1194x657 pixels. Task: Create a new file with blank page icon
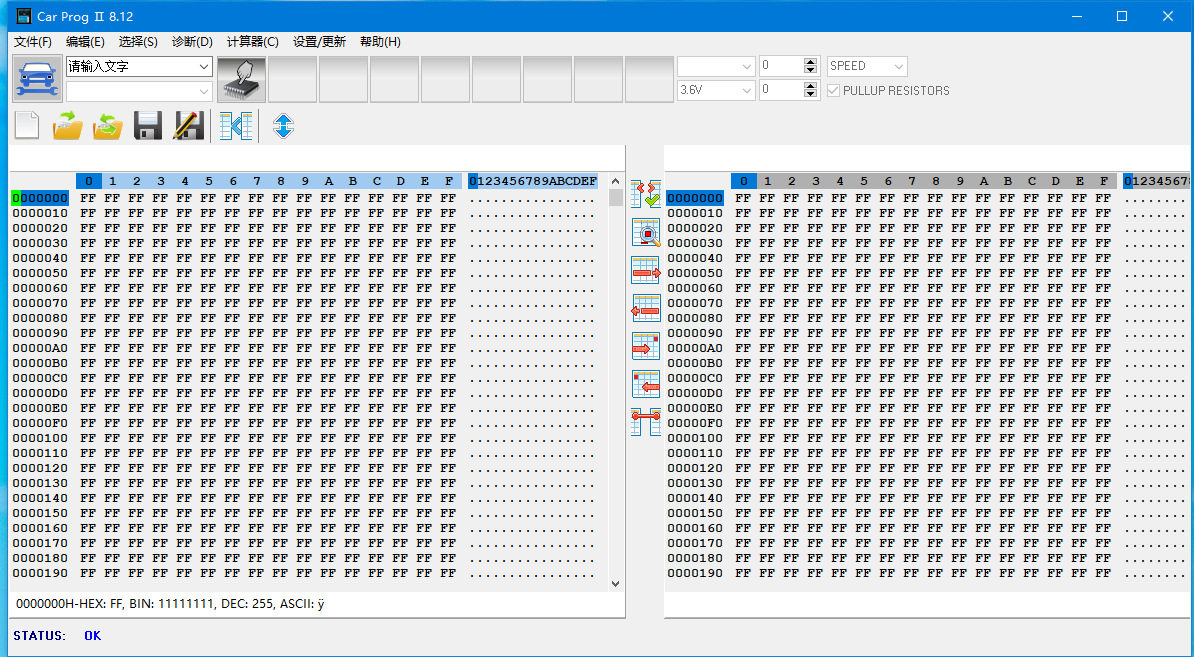point(26,125)
